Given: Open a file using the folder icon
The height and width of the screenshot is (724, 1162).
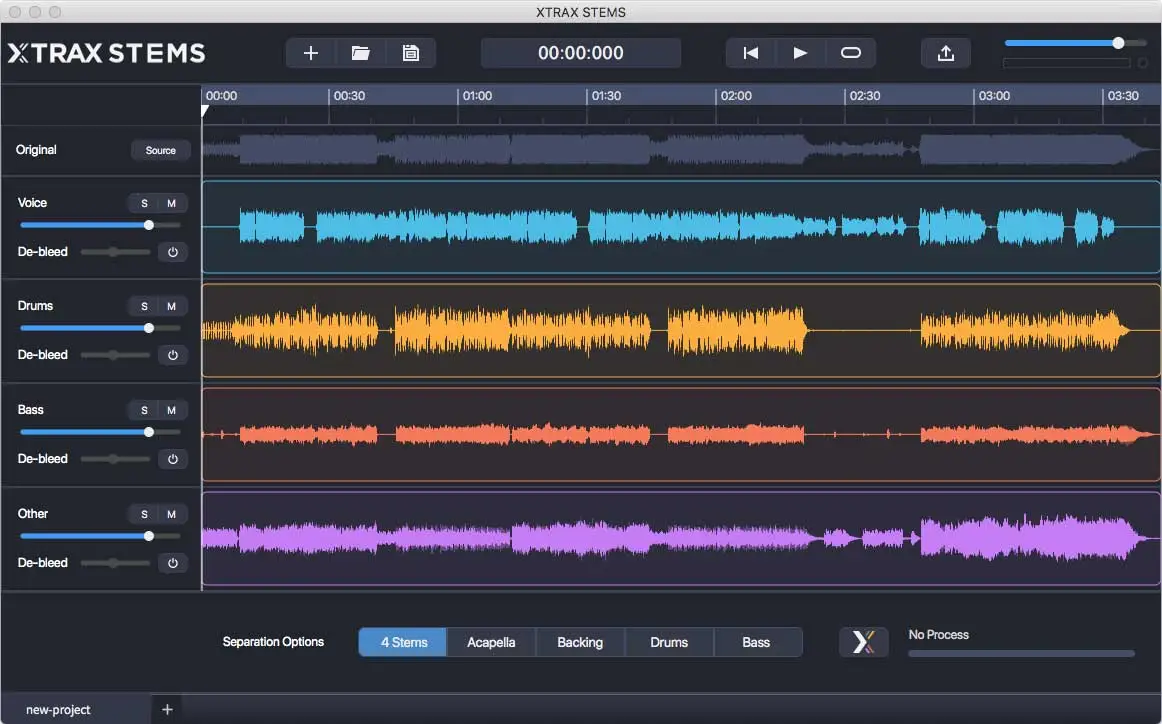Looking at the screenshot, I should coord(360,52).
